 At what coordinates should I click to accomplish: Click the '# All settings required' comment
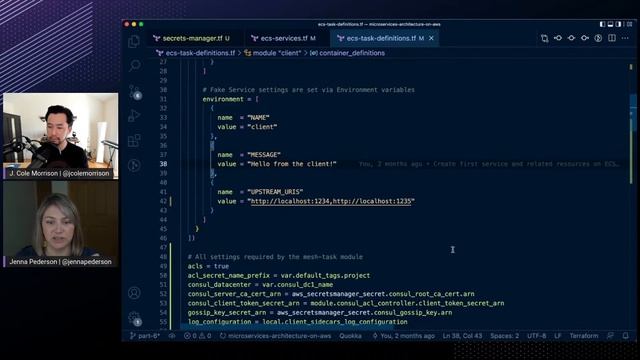(x=275, y=257)
